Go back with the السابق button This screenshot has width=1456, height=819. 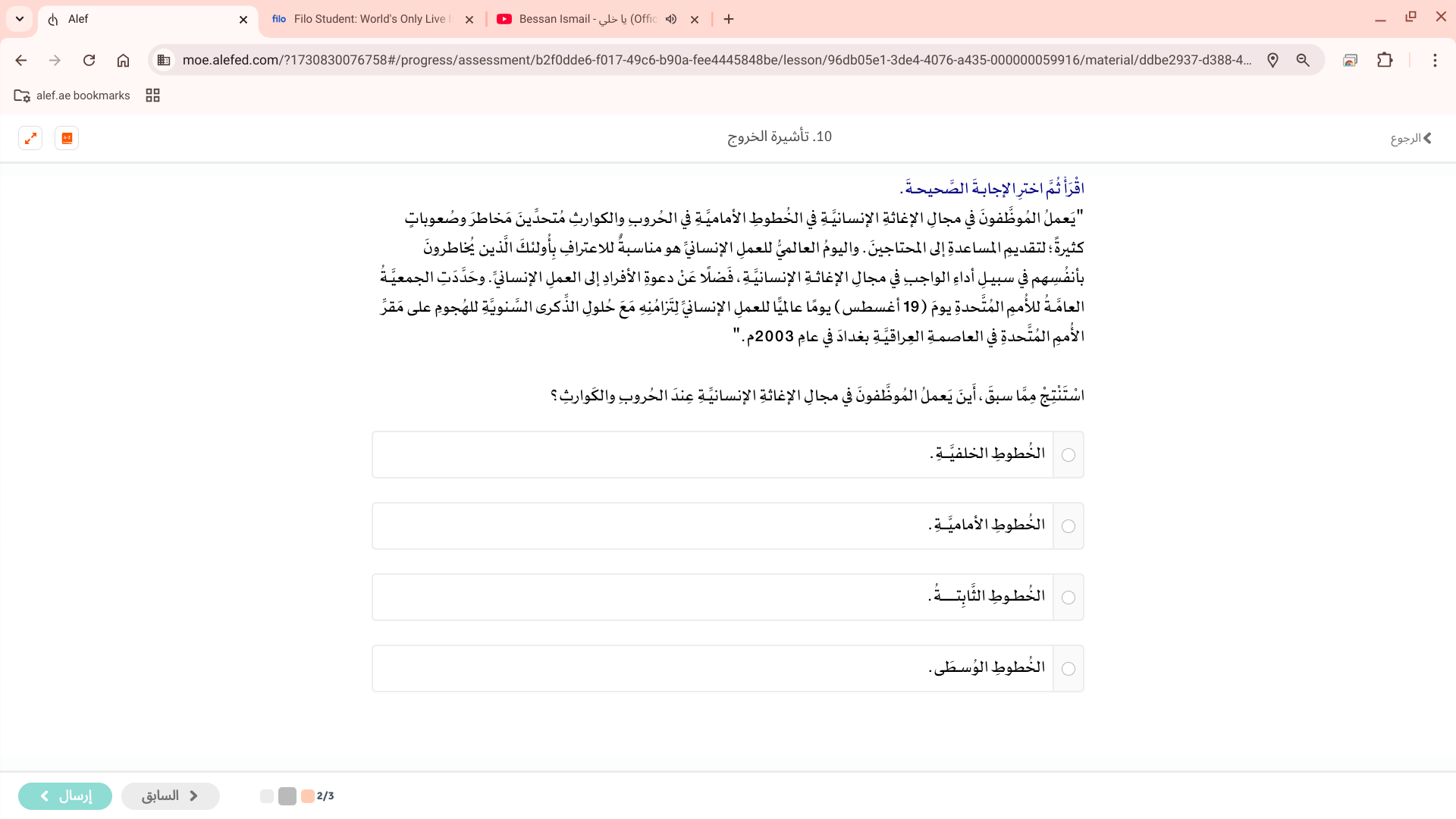170,795
